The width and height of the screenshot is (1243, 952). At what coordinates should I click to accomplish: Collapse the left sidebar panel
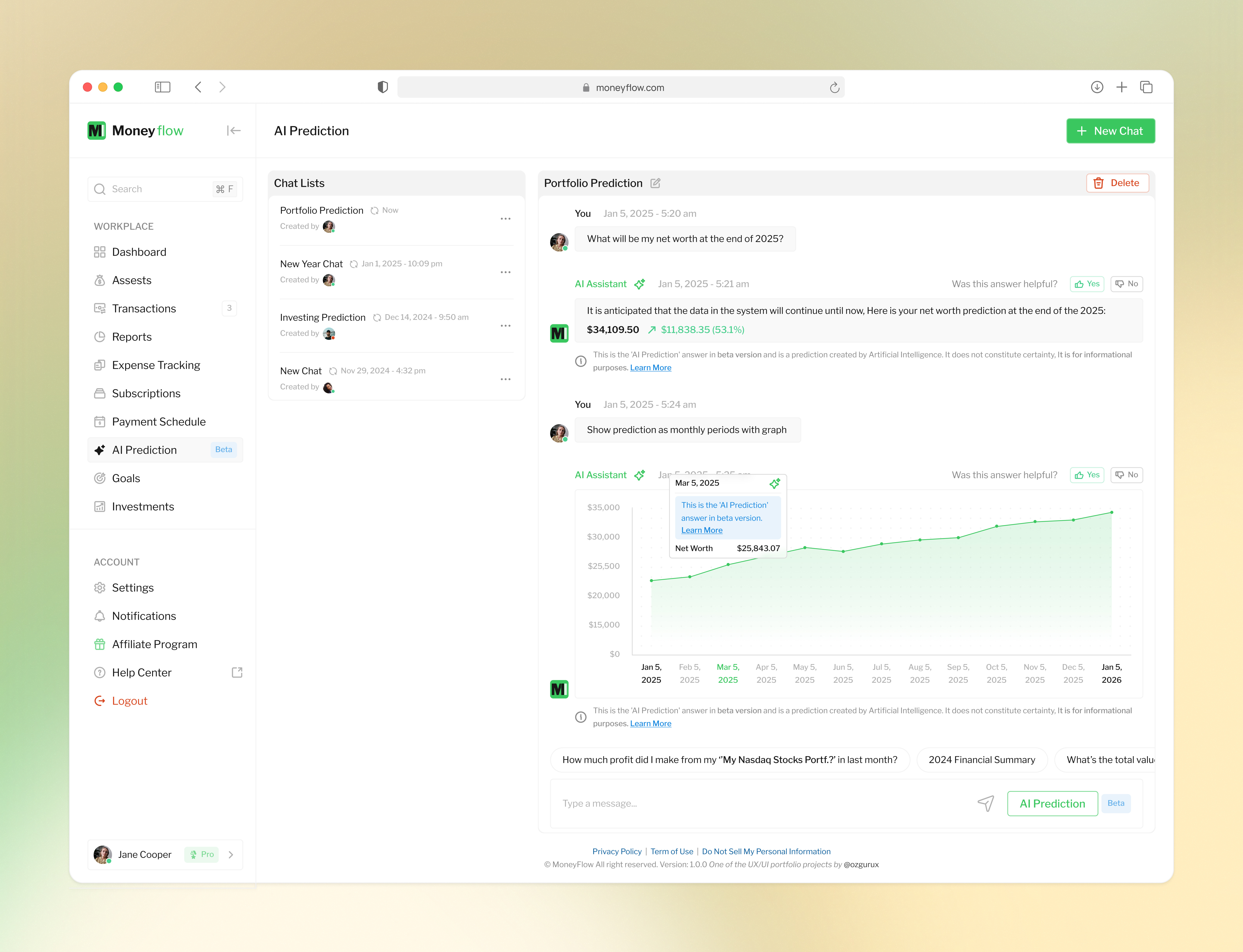click(233, 130)
